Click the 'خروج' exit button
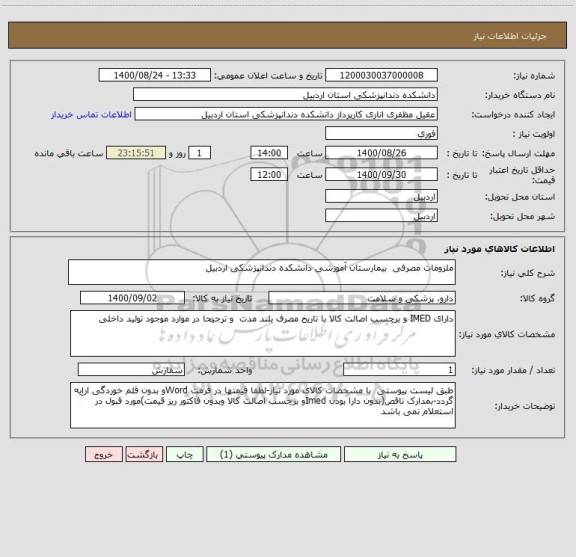The image size is (576, 557). [104, 454]
